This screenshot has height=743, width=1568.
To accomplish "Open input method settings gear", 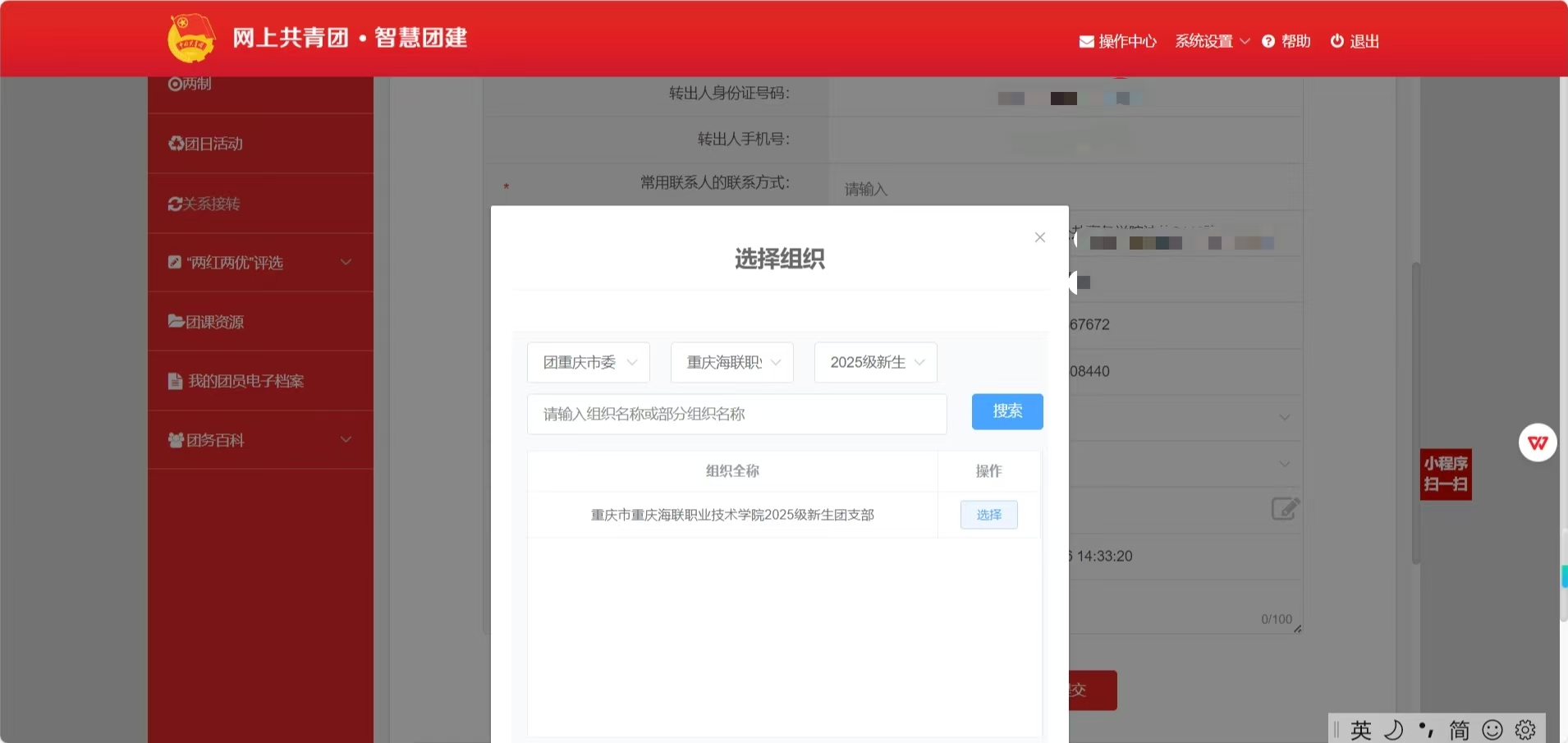I will [x=1525, y=729].
